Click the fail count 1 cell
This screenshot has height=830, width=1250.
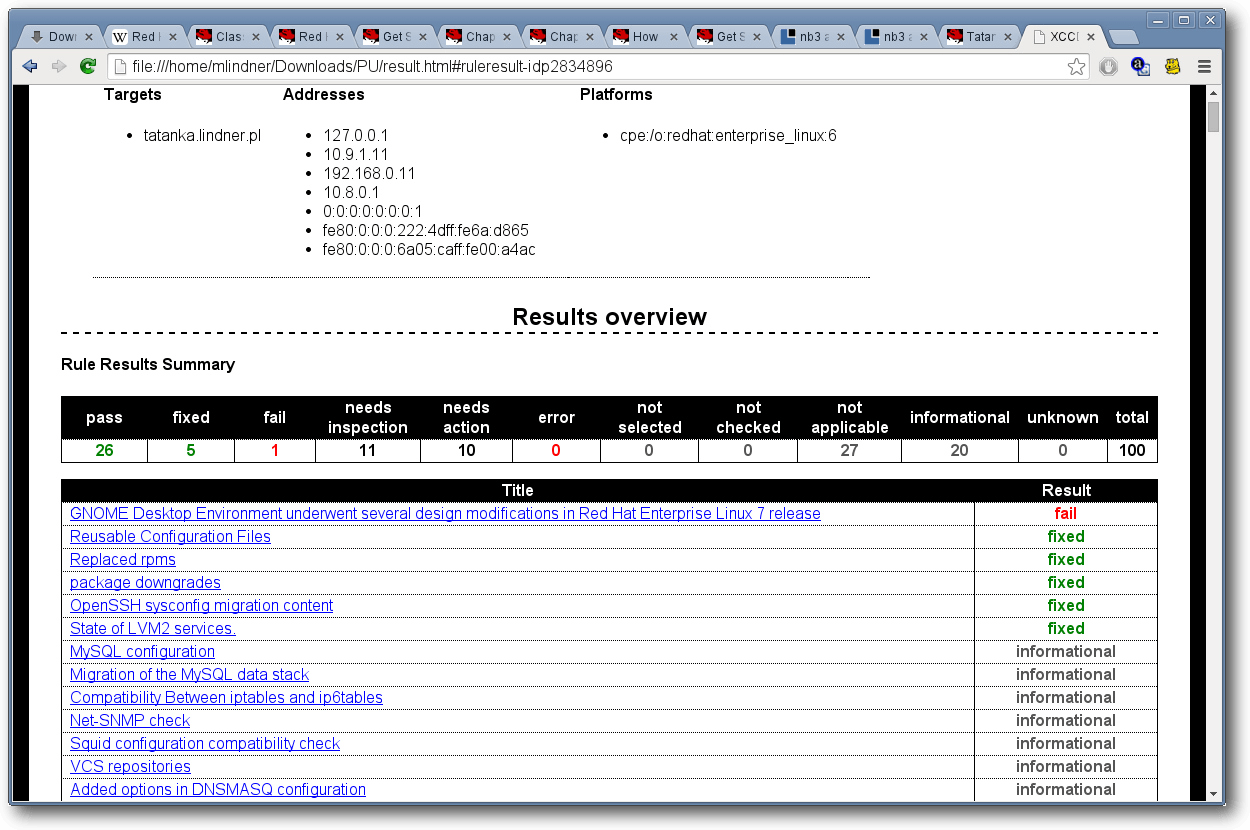point(275,451)
